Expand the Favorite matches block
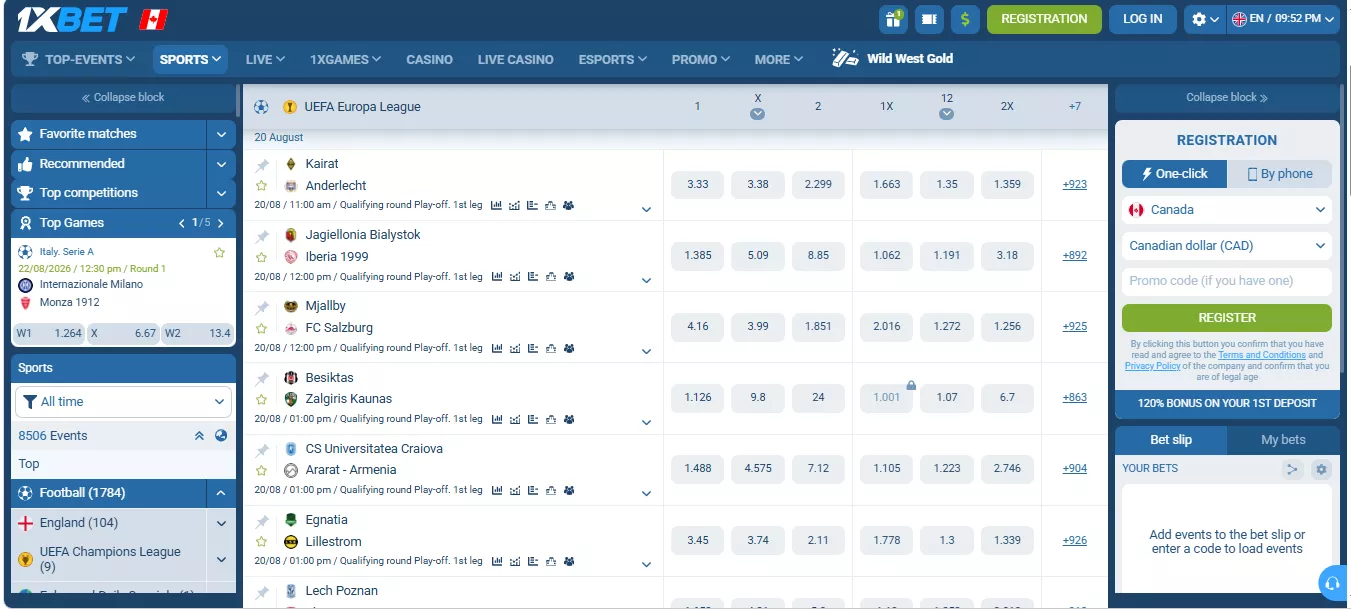The width and height of the screenshot is (1351, 609). 221,134
